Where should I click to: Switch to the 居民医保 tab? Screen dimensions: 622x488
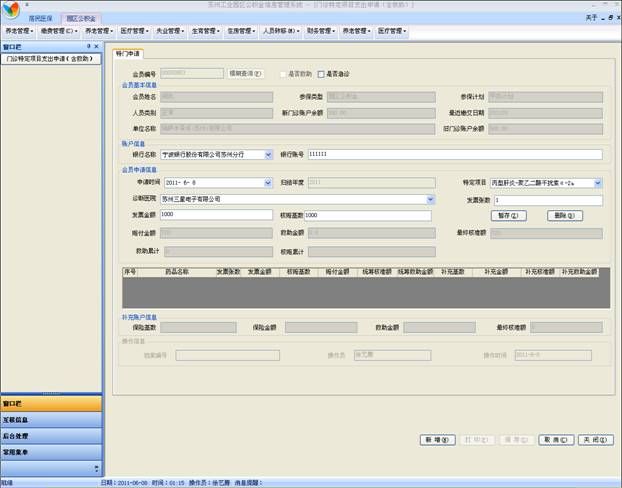click(40, 19)
